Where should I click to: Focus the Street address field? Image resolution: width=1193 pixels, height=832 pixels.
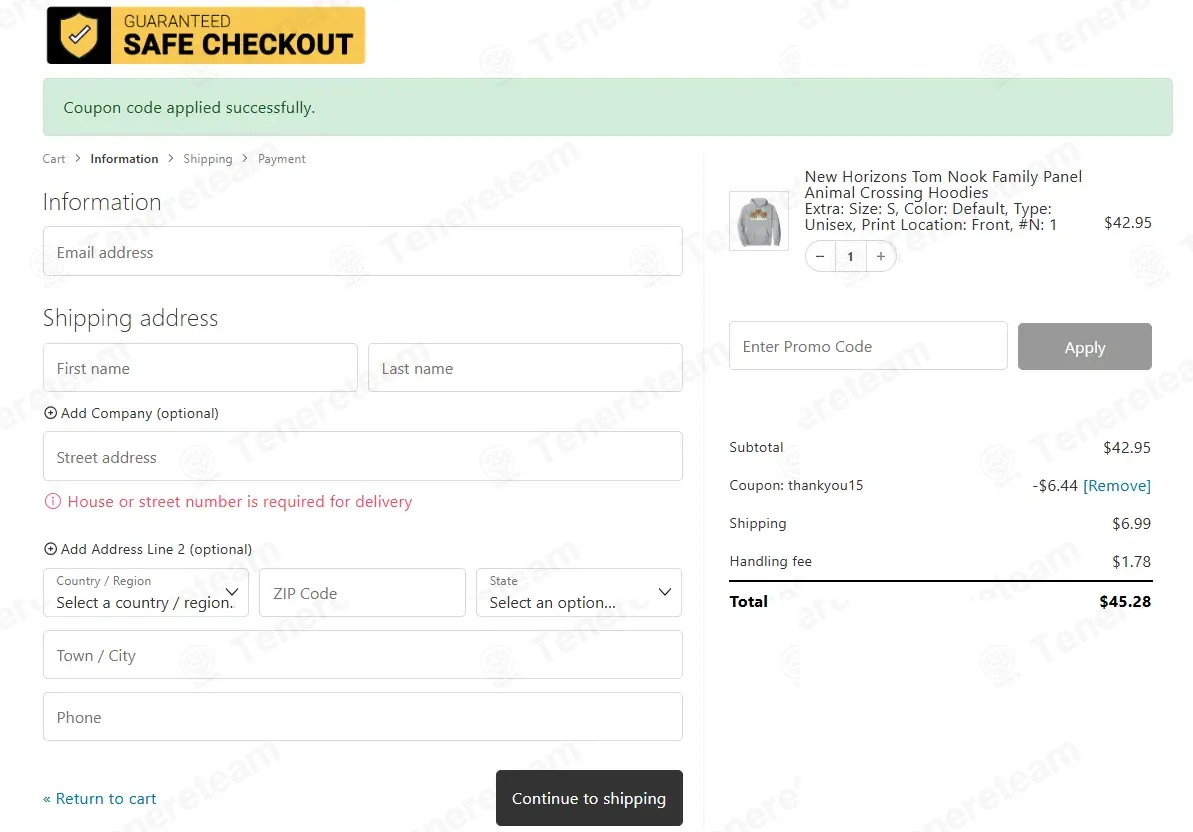[363, 456]
